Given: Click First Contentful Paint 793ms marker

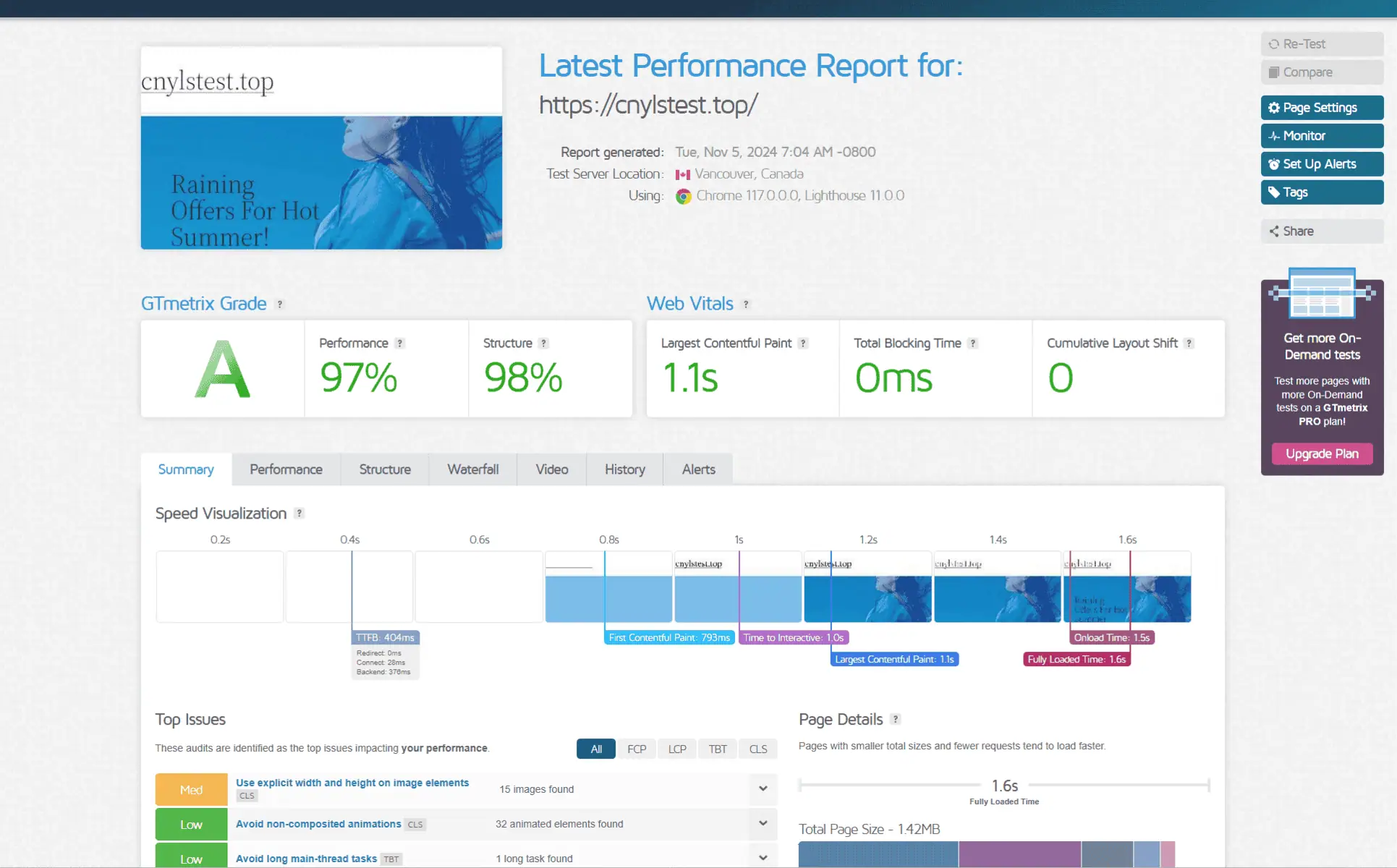Looking at the screenshot, I should 669,638.
